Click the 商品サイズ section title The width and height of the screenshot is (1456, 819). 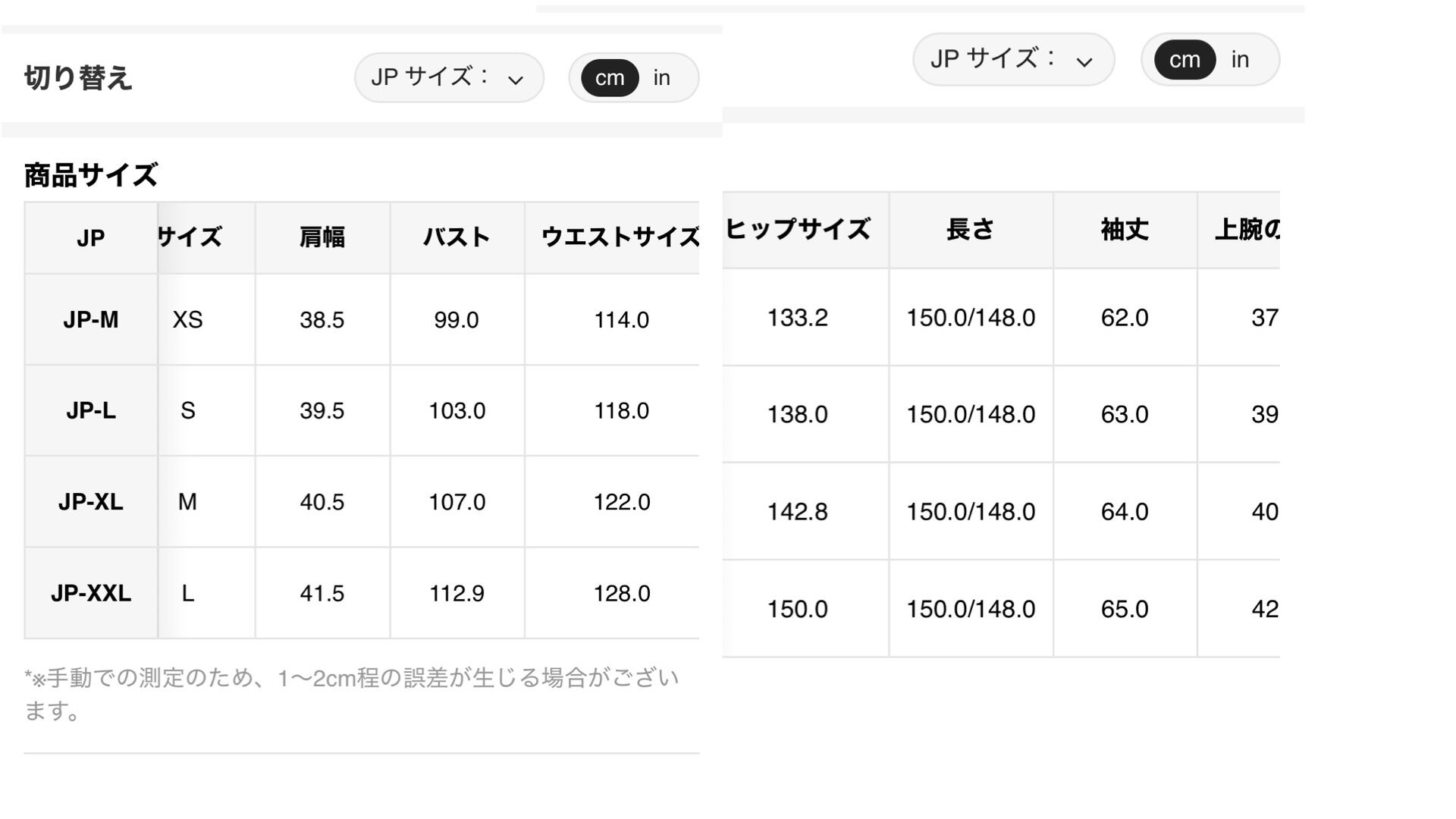[91, 175]
